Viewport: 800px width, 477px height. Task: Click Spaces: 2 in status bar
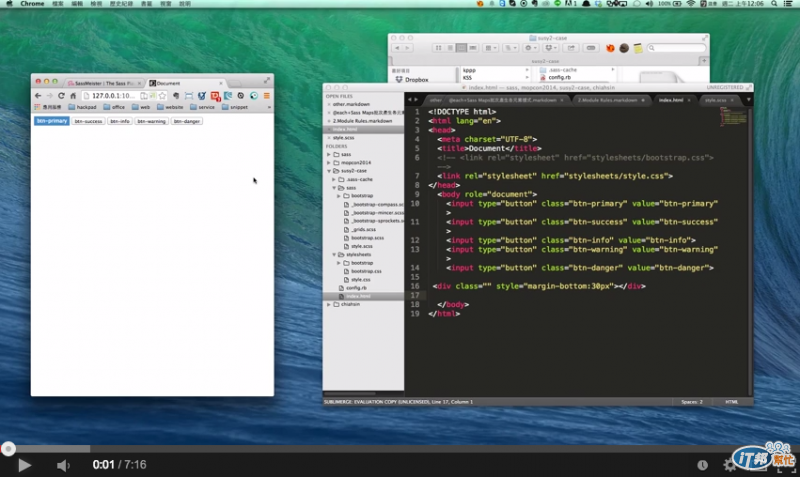coord(691,402)
